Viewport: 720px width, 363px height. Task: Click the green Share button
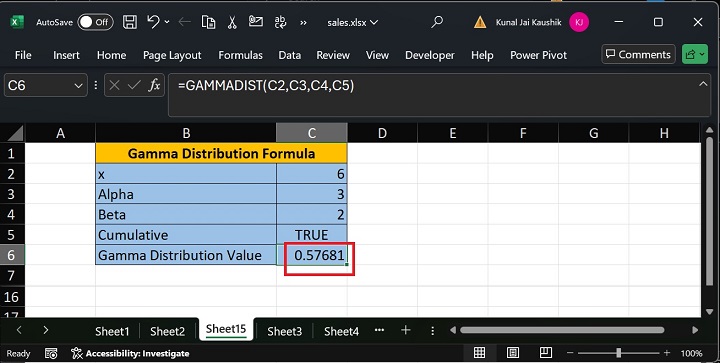click(694, 55)
